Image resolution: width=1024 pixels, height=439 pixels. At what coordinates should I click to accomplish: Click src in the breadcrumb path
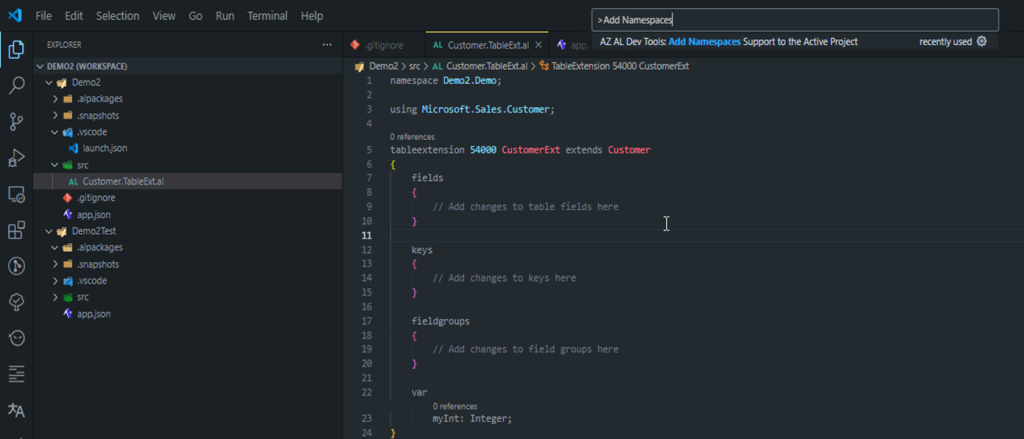click(x=415, y=66)
